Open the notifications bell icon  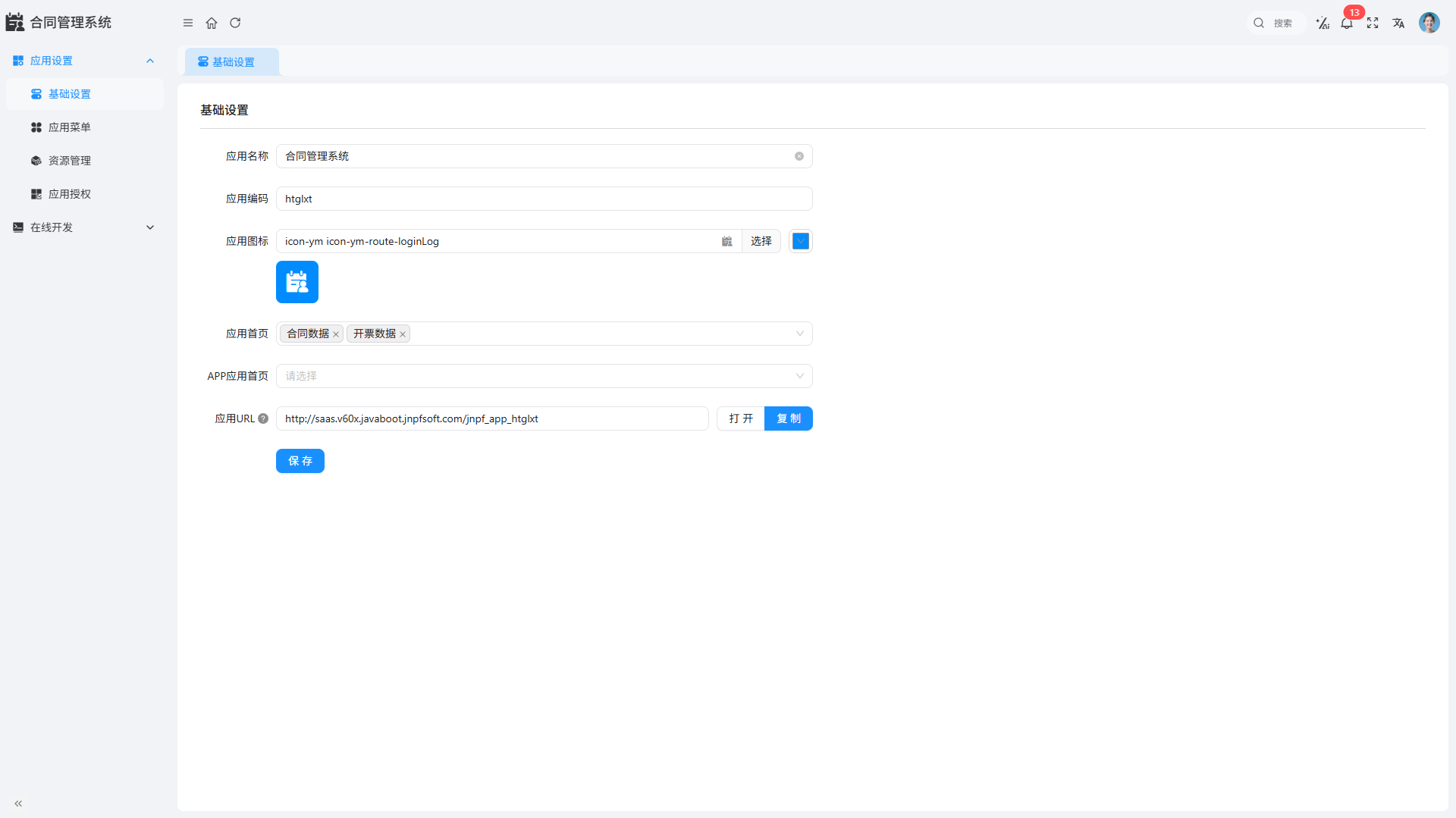pyautogui.click(x=1347, y=24)
